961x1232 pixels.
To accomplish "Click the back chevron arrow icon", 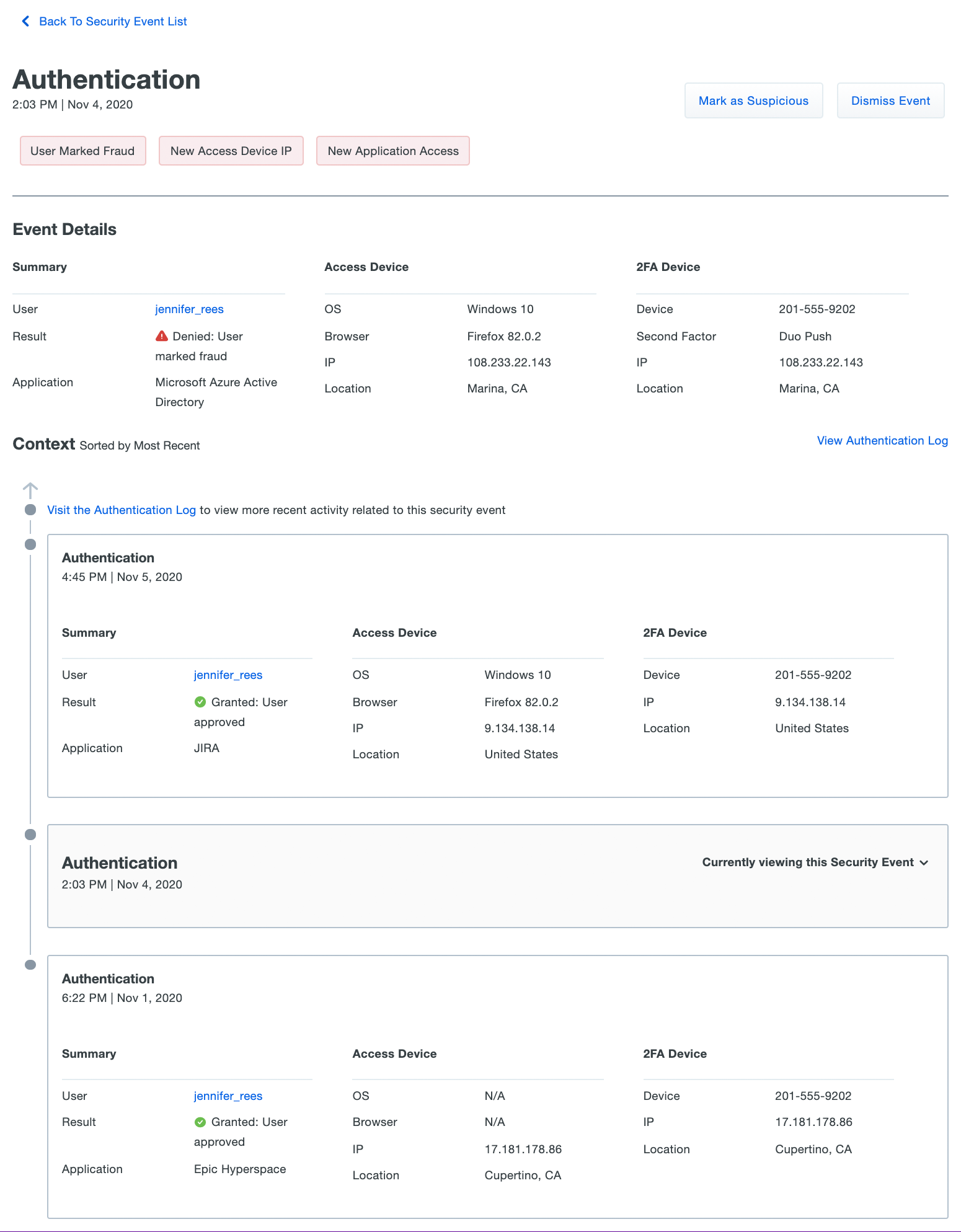I will tap(25, 22).
